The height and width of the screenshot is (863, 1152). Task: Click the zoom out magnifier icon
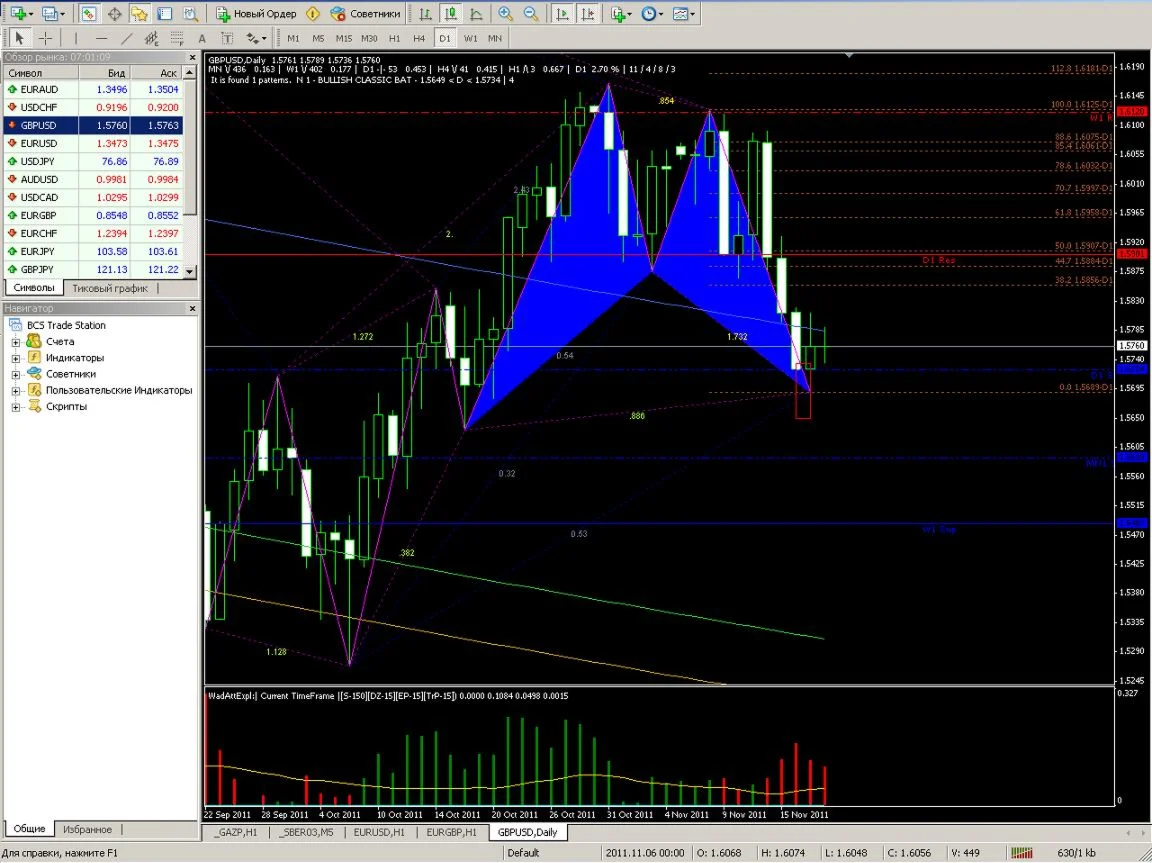pos(530,14)
